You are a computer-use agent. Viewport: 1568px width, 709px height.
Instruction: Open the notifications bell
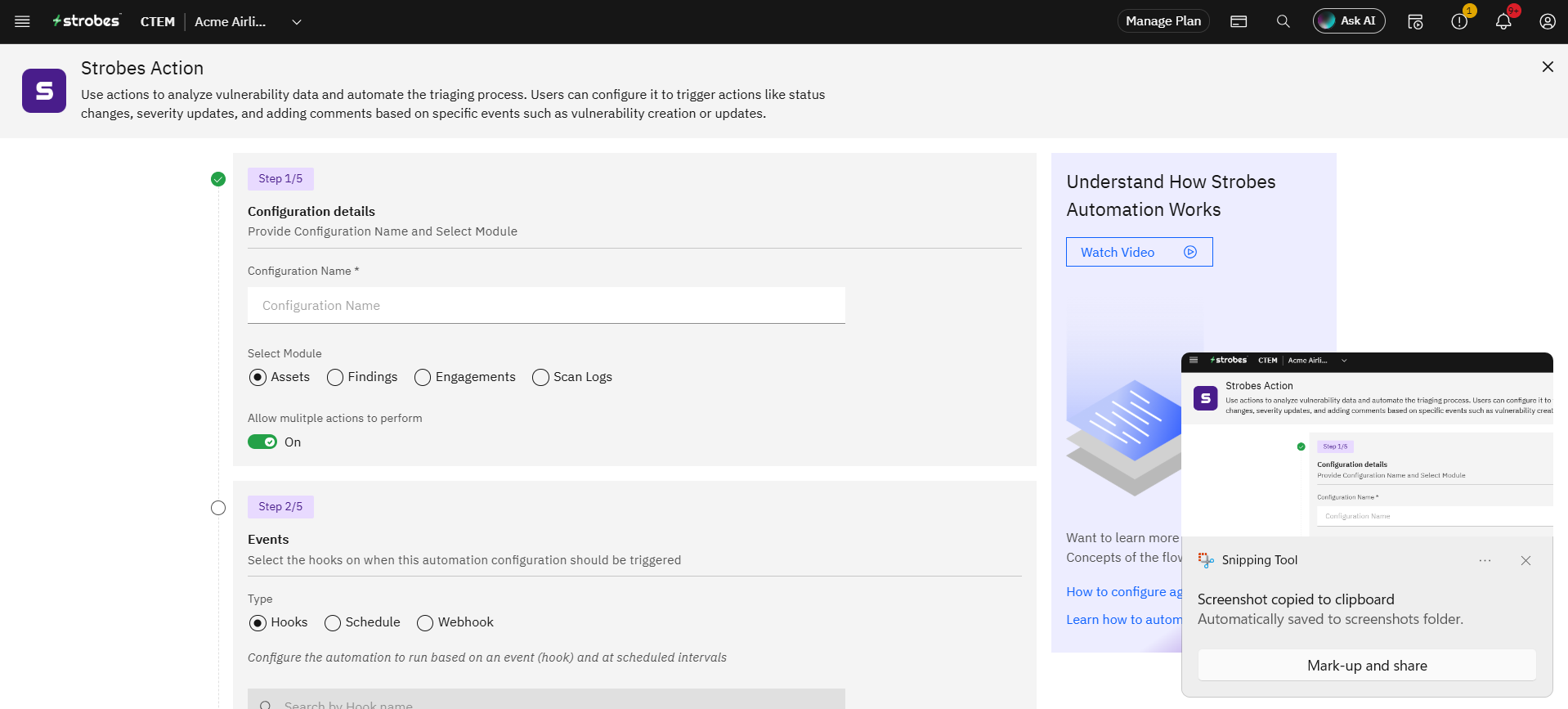pyautogui.click(x=1503, y=22)
